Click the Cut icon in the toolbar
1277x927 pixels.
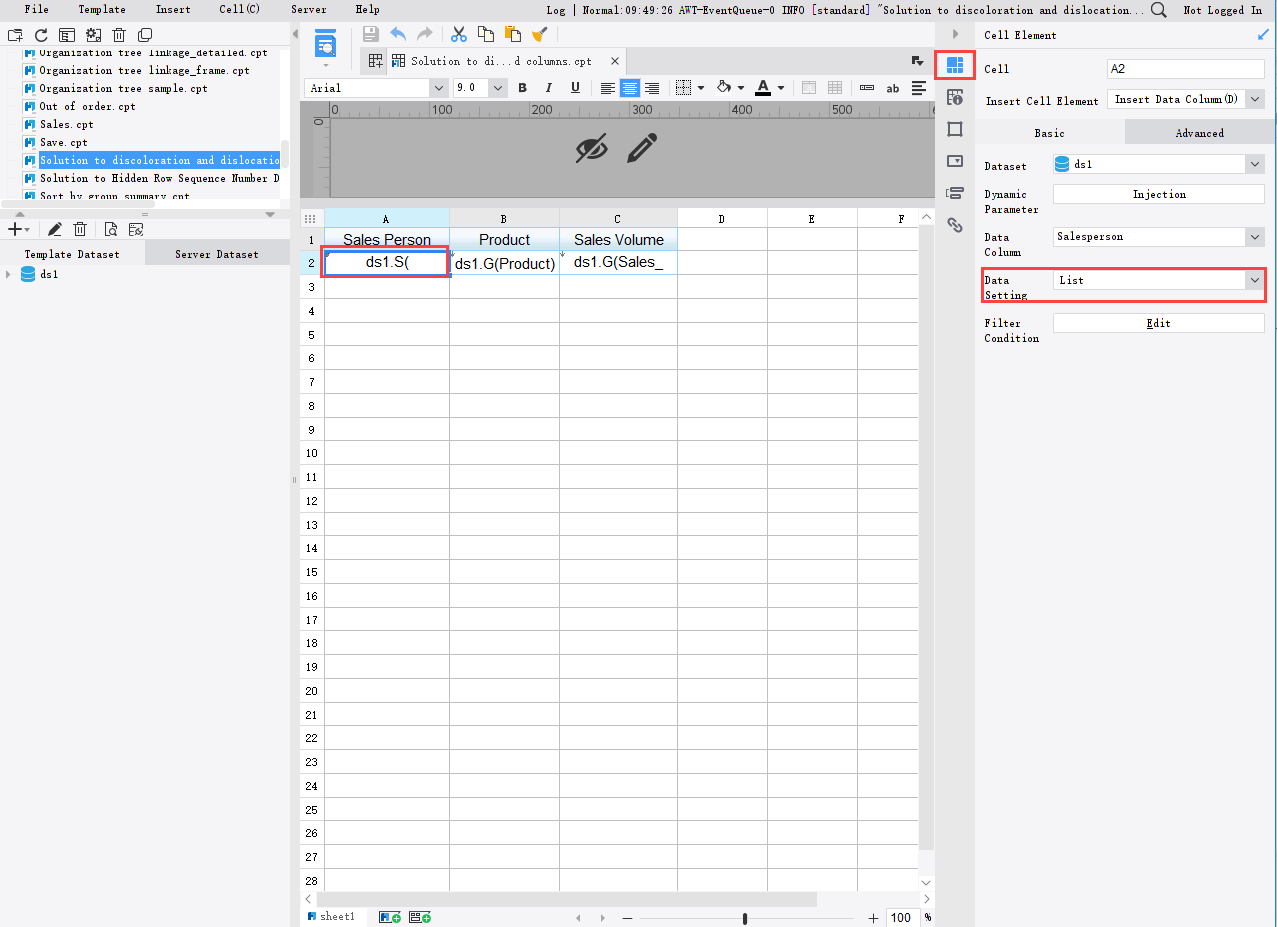(459, 33)
